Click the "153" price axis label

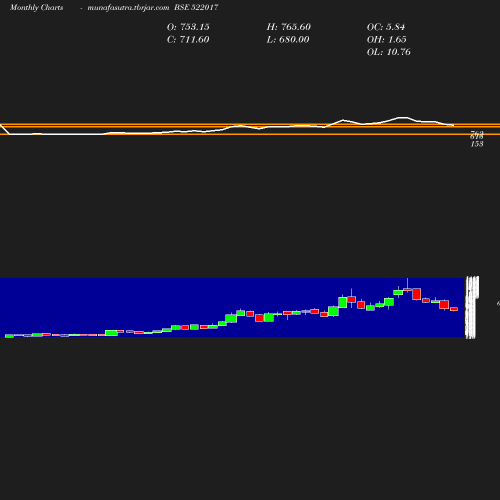click(477, 144)
